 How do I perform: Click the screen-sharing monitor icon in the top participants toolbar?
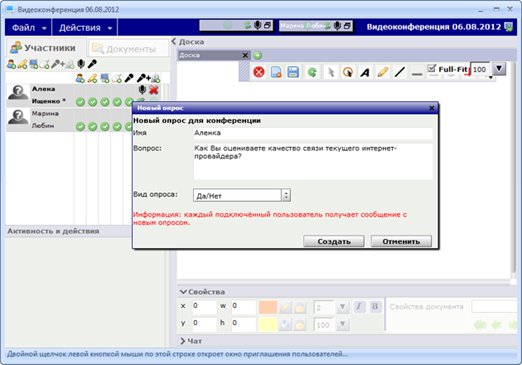[x=33, y=64]
